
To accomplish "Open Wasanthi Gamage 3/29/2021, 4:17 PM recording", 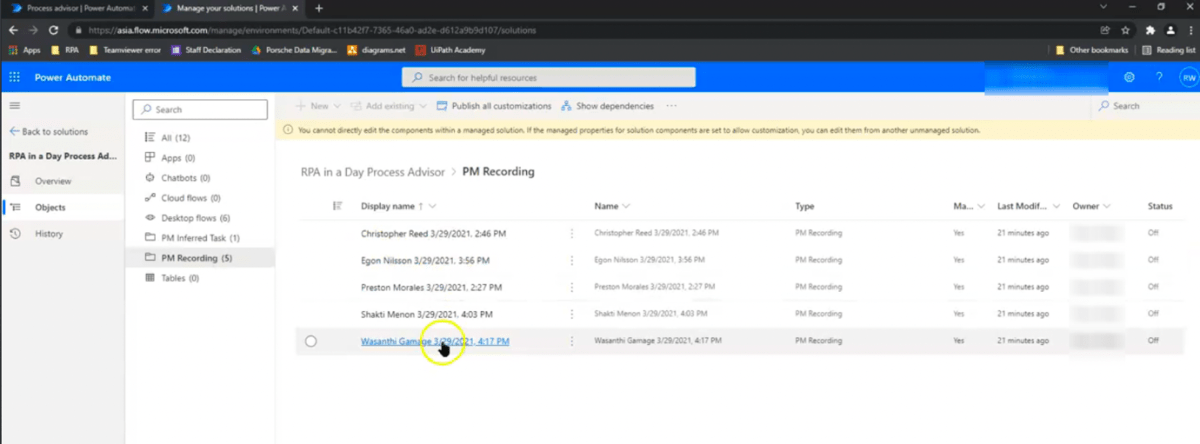I will click(x=435, y=341).
